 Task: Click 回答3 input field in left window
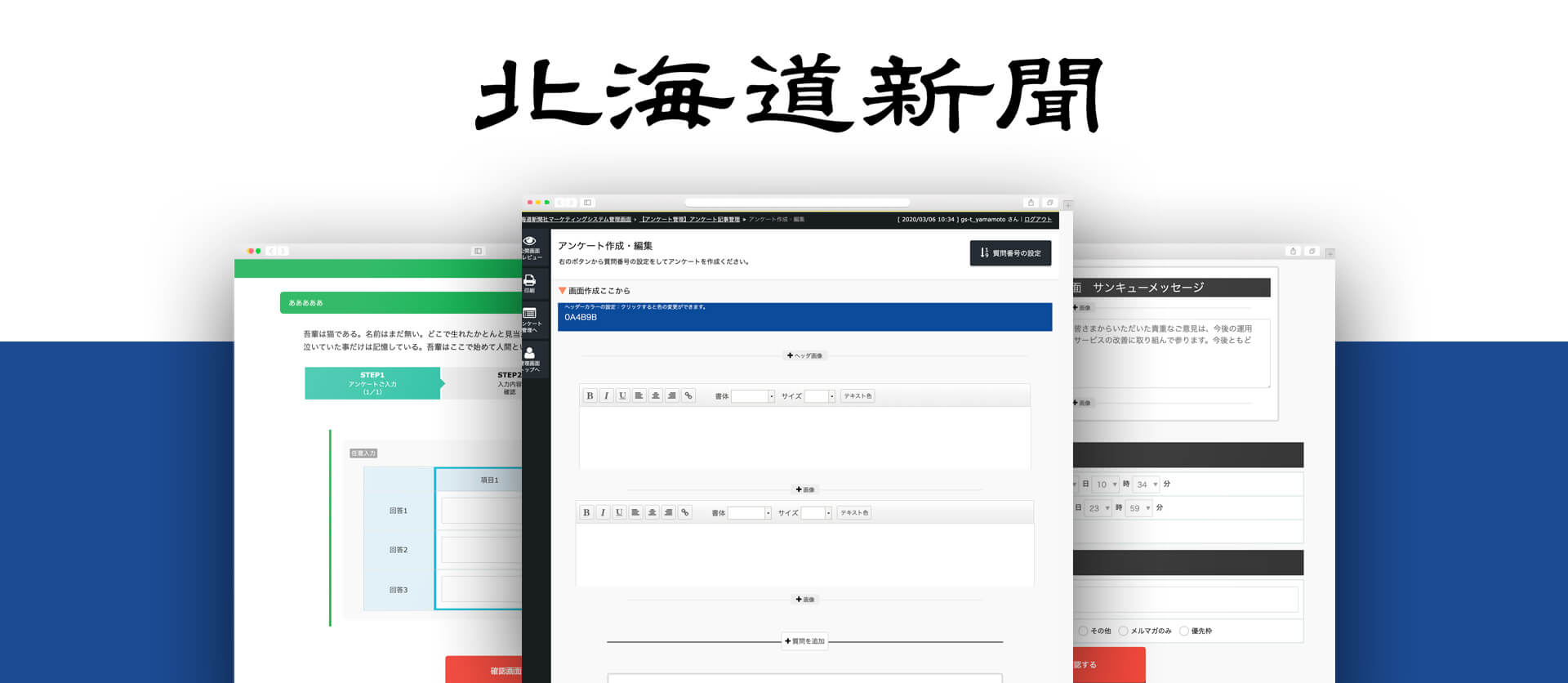482,589
